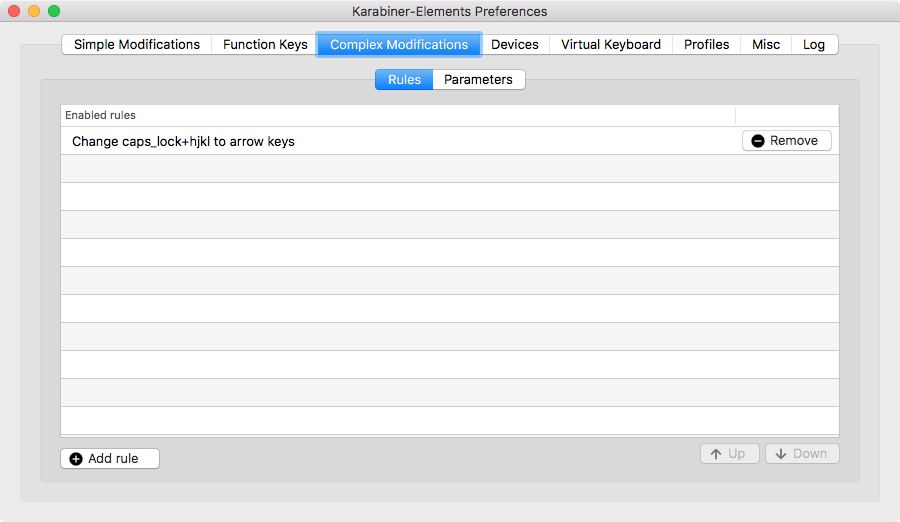
Task: Click the Enabled rules column header
Action: (x=100, y=115)
